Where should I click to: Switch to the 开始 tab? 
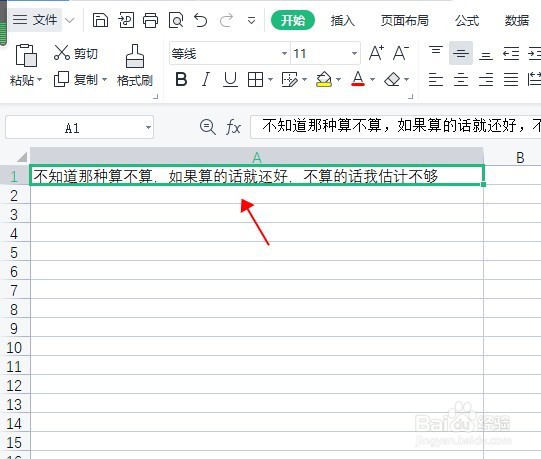click(293, 20)
